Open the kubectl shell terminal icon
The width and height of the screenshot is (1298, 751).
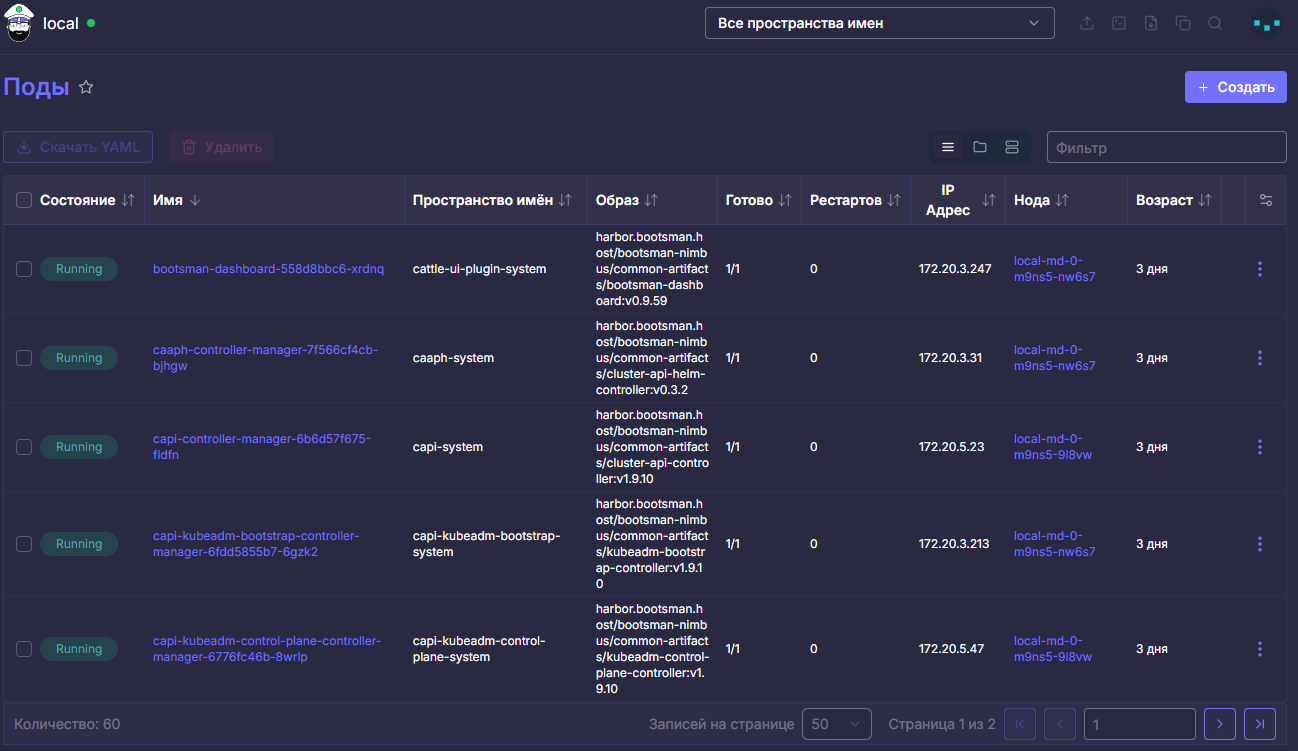click(x=1119, y=23)
